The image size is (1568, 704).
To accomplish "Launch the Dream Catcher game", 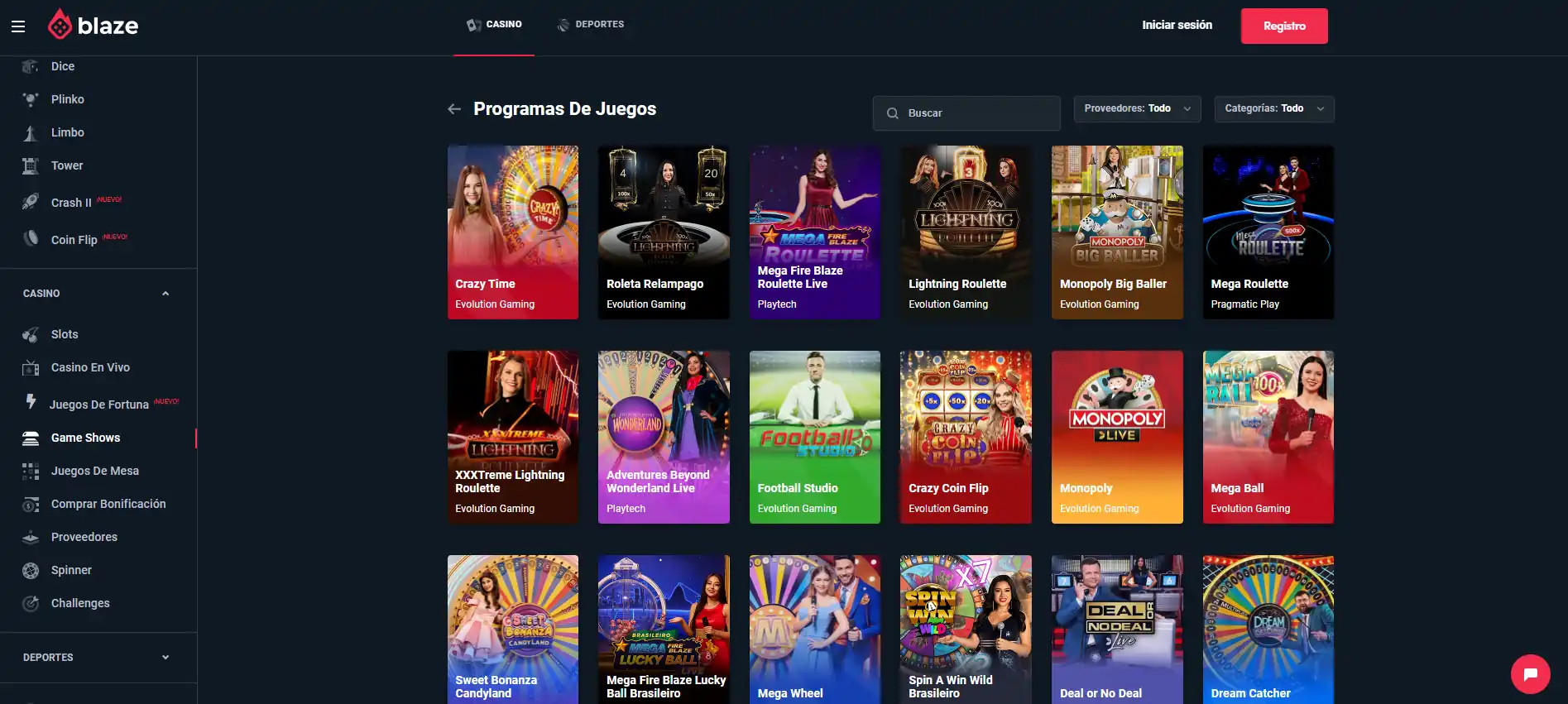I will coord(1268,630).
